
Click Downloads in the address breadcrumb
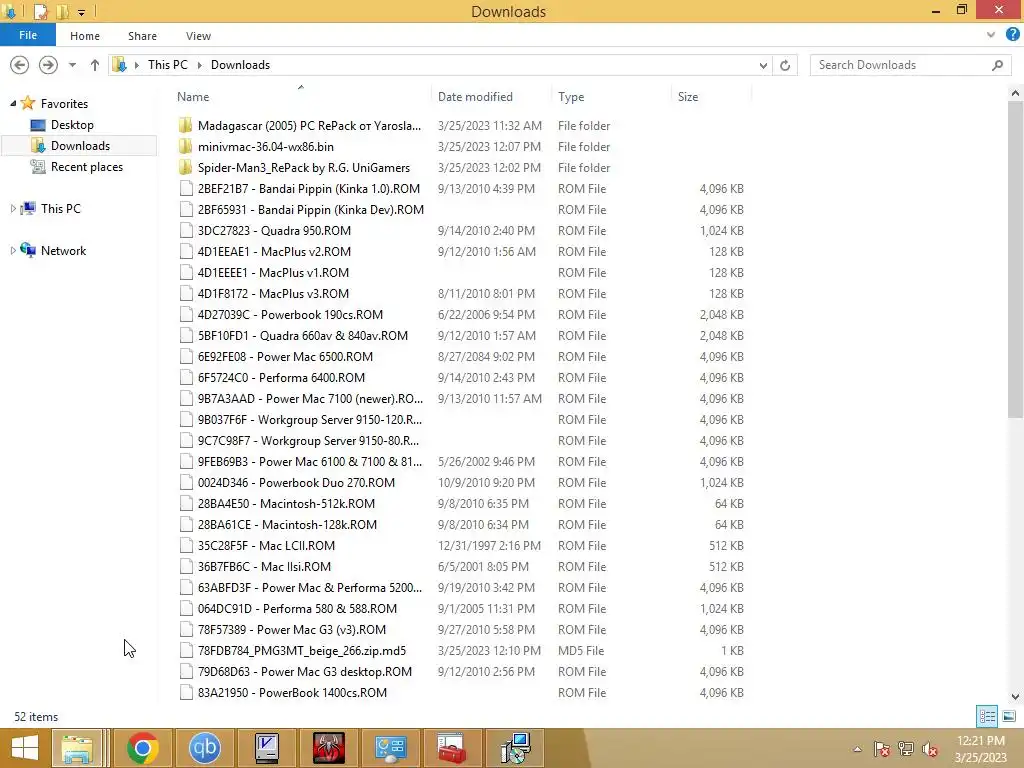coord(240,65)
